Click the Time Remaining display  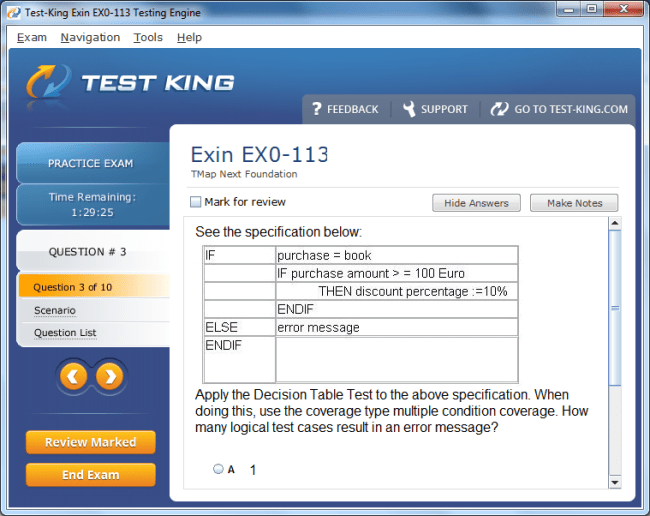pos(93,205)
